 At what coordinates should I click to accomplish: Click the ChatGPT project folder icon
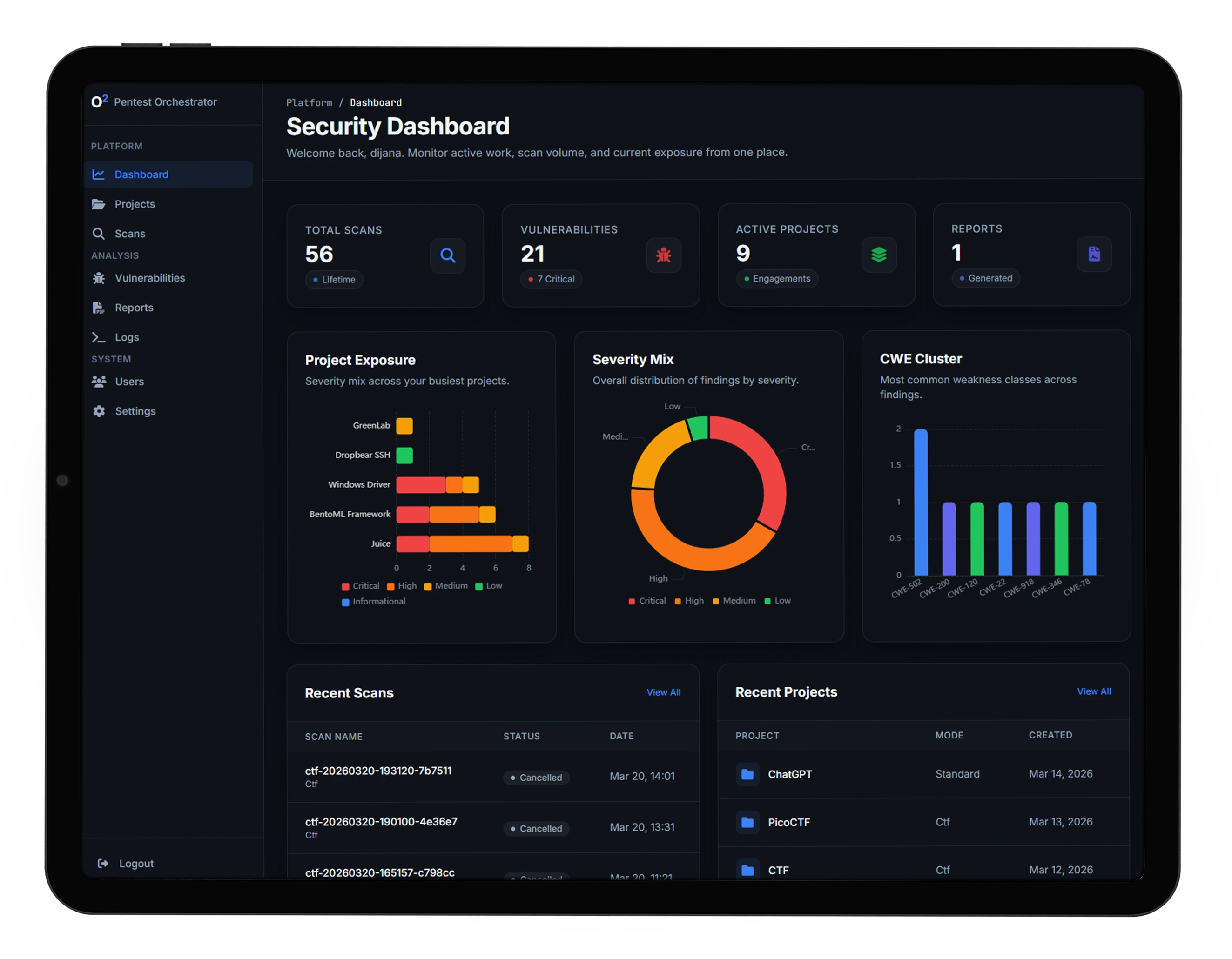click(x=747, y=774)
